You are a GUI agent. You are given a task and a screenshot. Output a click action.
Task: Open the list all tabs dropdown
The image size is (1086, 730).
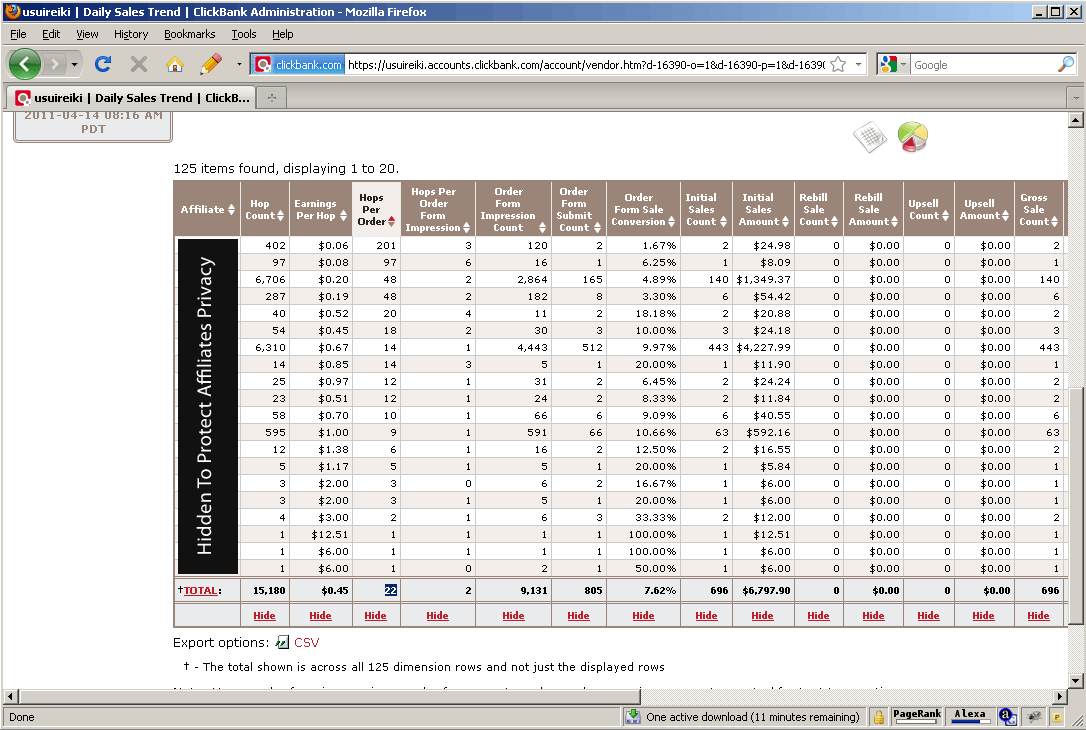[x=1075, y=98]
